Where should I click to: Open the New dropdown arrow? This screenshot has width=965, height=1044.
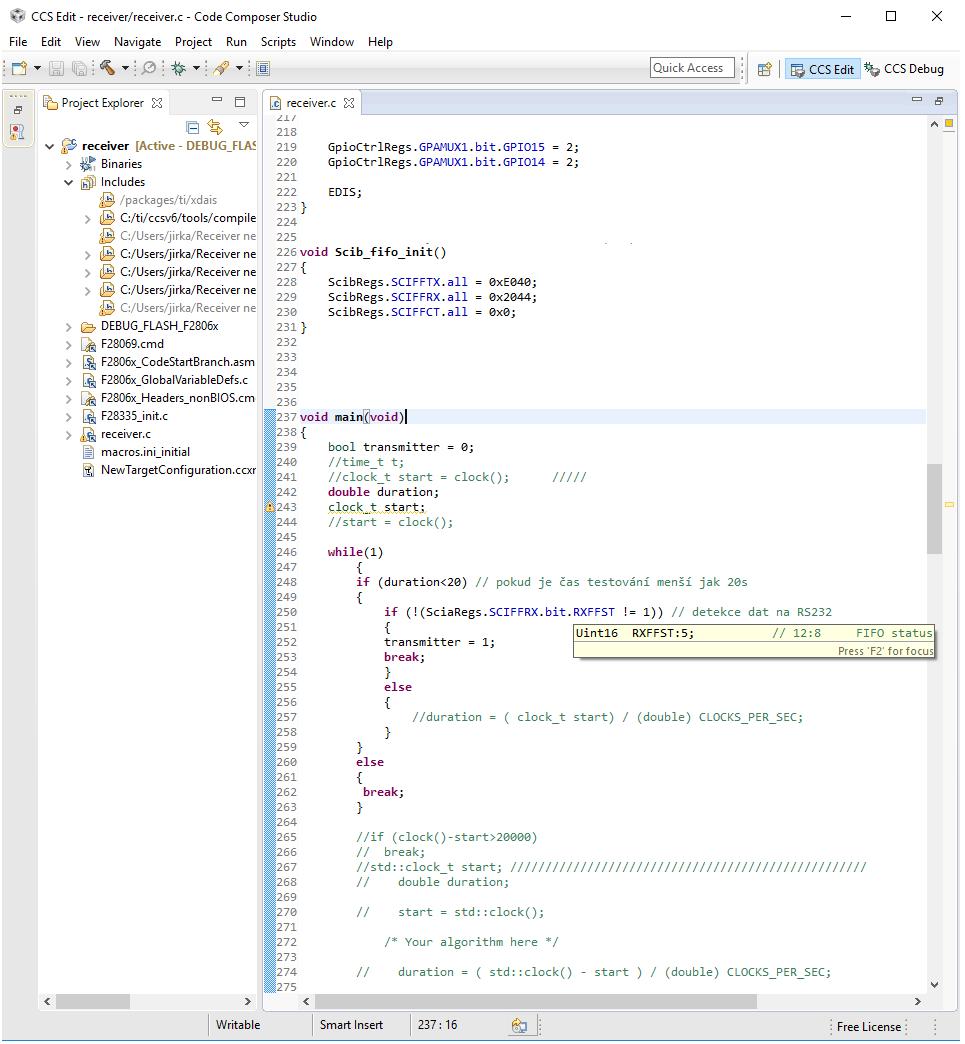[37, 68]
